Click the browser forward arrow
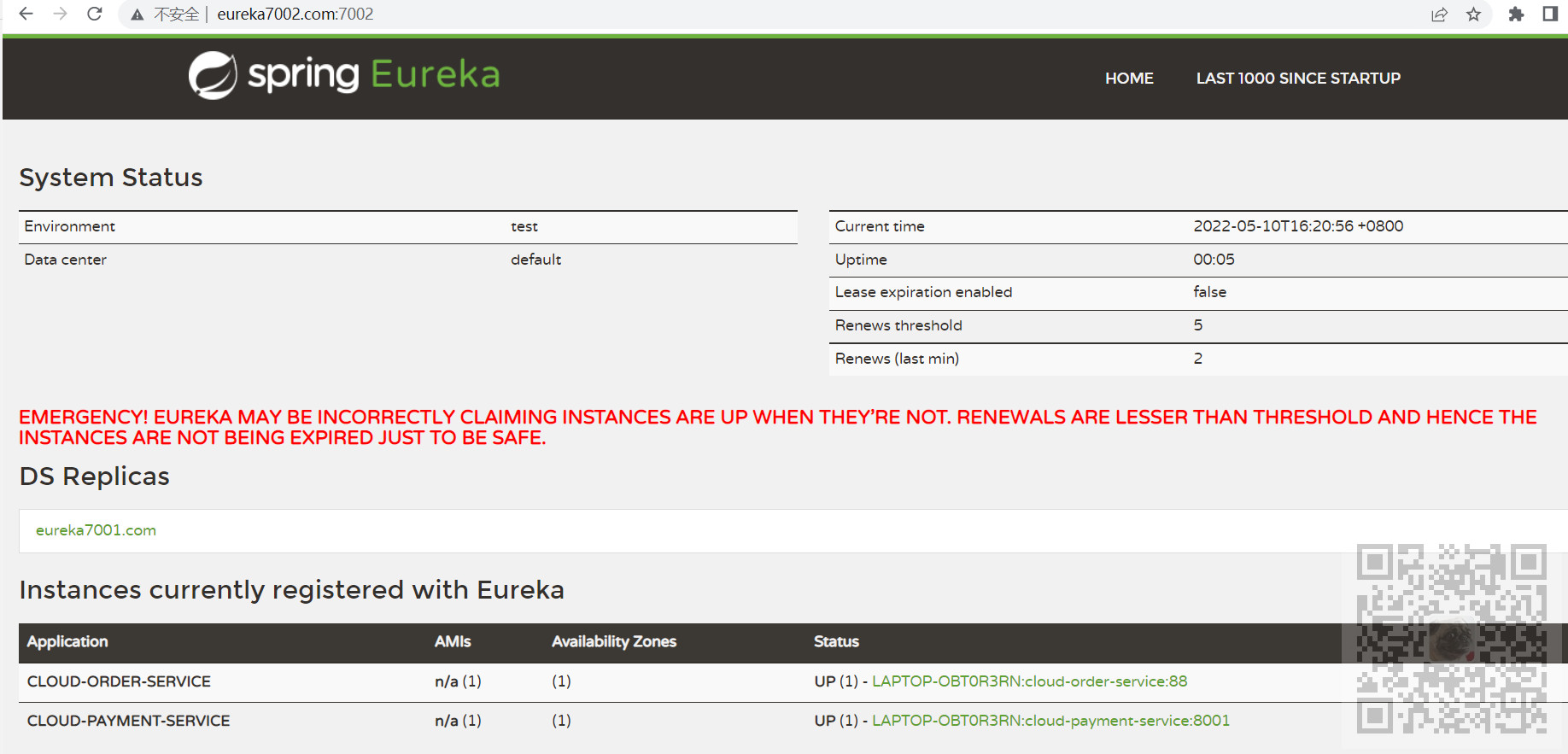1568x754 pixels. pos(60,14)
